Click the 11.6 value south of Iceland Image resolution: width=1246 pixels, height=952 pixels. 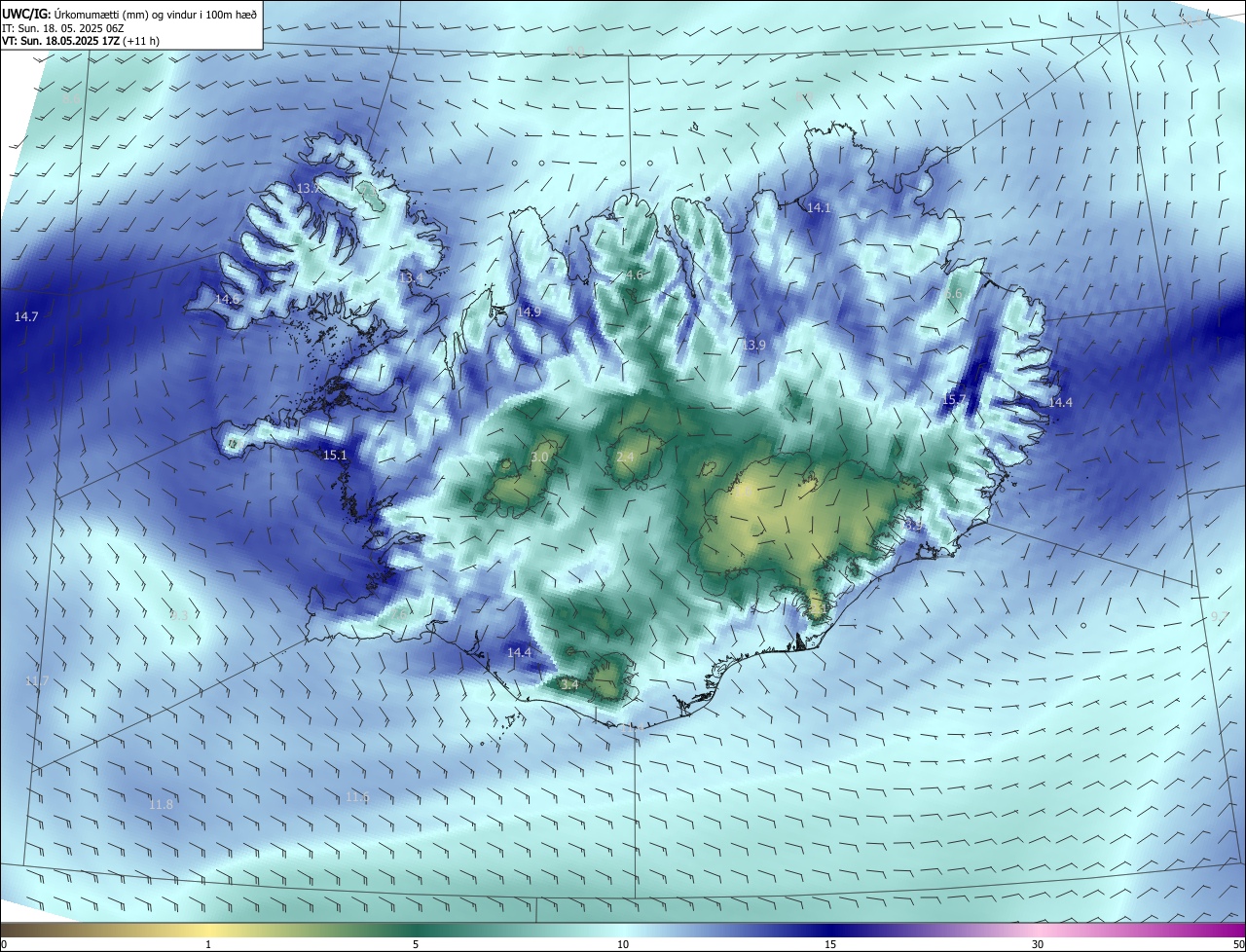coord(358,798)
